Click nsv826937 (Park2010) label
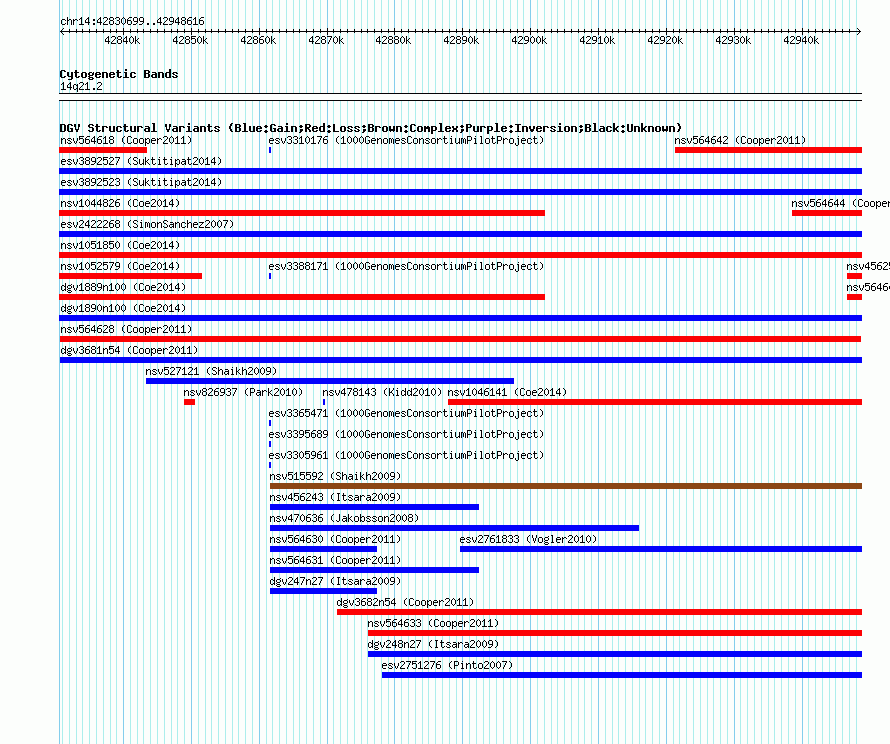Viewport: 890px width, 744px height. pyautogui.click(x=243, y=392)
